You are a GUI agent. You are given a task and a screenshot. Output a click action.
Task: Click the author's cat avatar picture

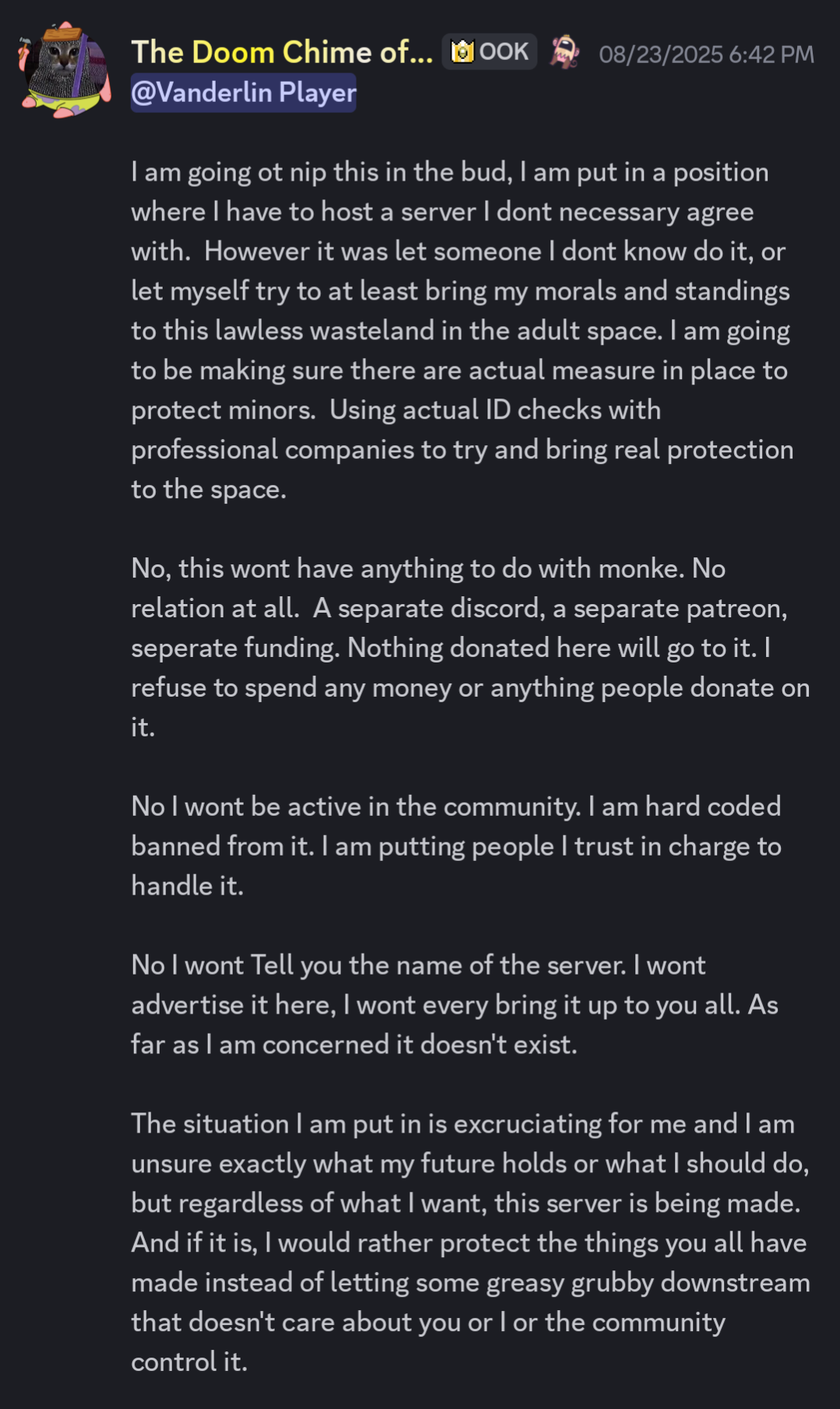click(65, 69)
